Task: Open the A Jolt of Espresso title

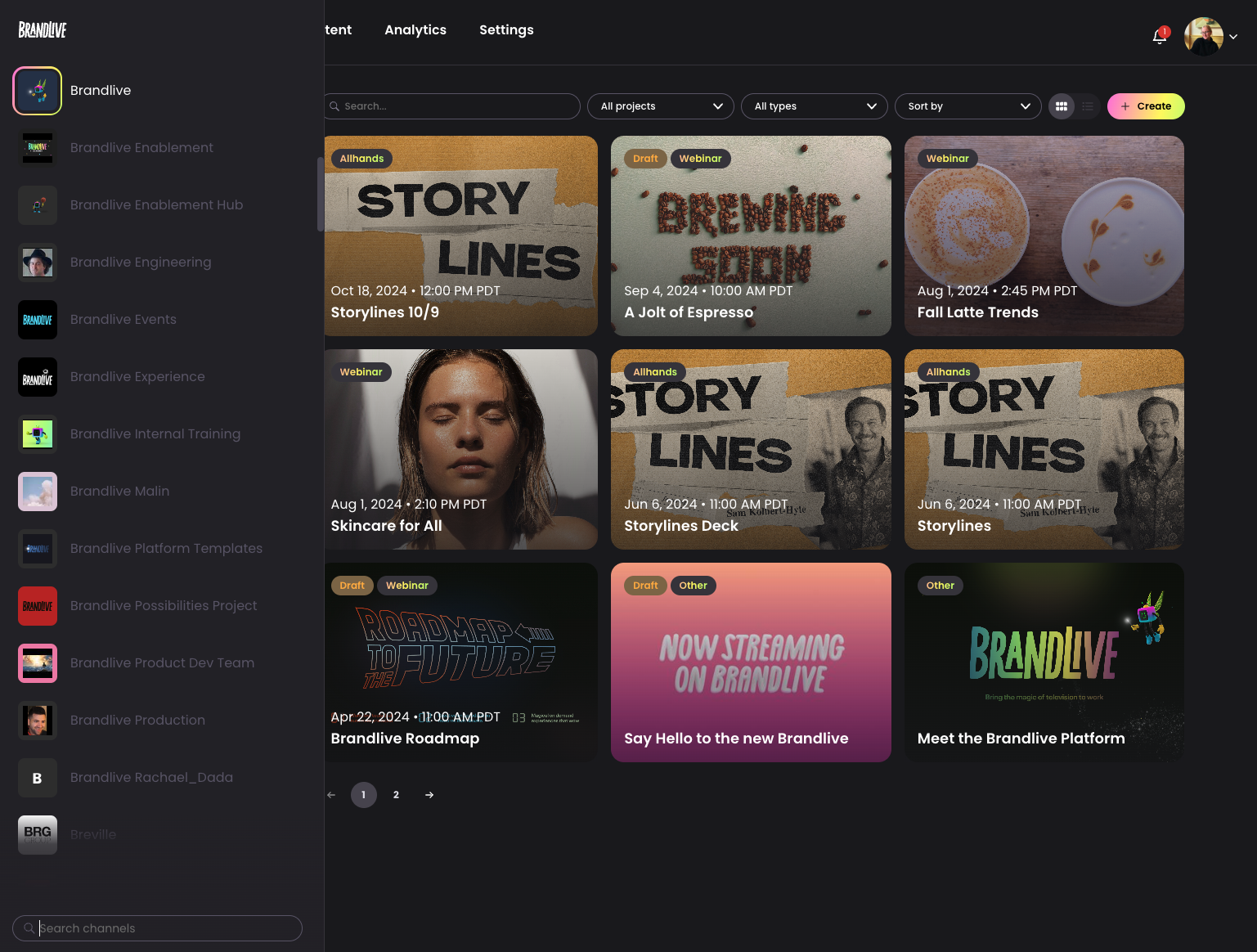Action: coord(689,312)
